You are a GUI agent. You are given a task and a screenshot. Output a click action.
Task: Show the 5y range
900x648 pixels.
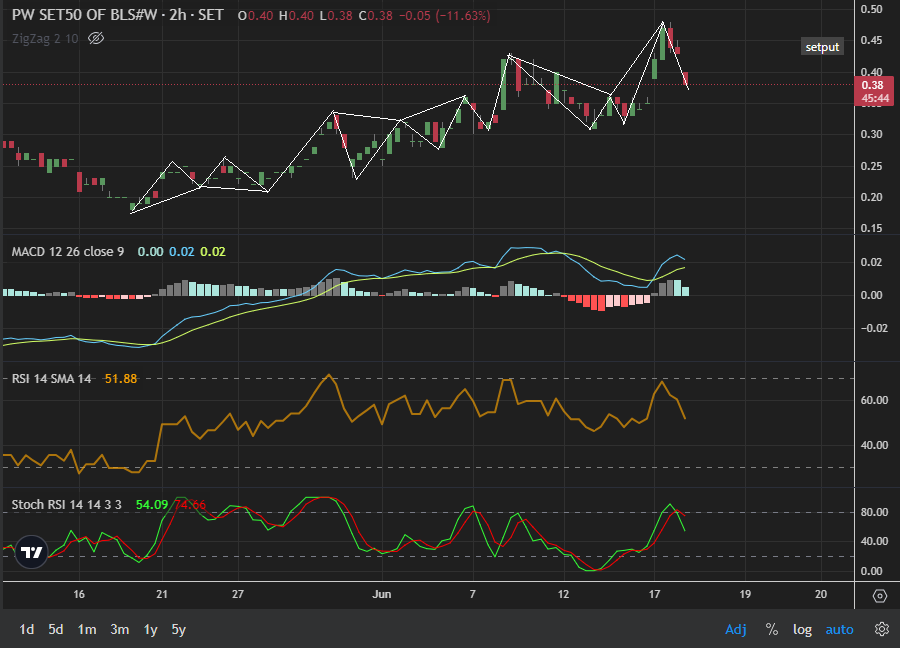coord(178,629)
